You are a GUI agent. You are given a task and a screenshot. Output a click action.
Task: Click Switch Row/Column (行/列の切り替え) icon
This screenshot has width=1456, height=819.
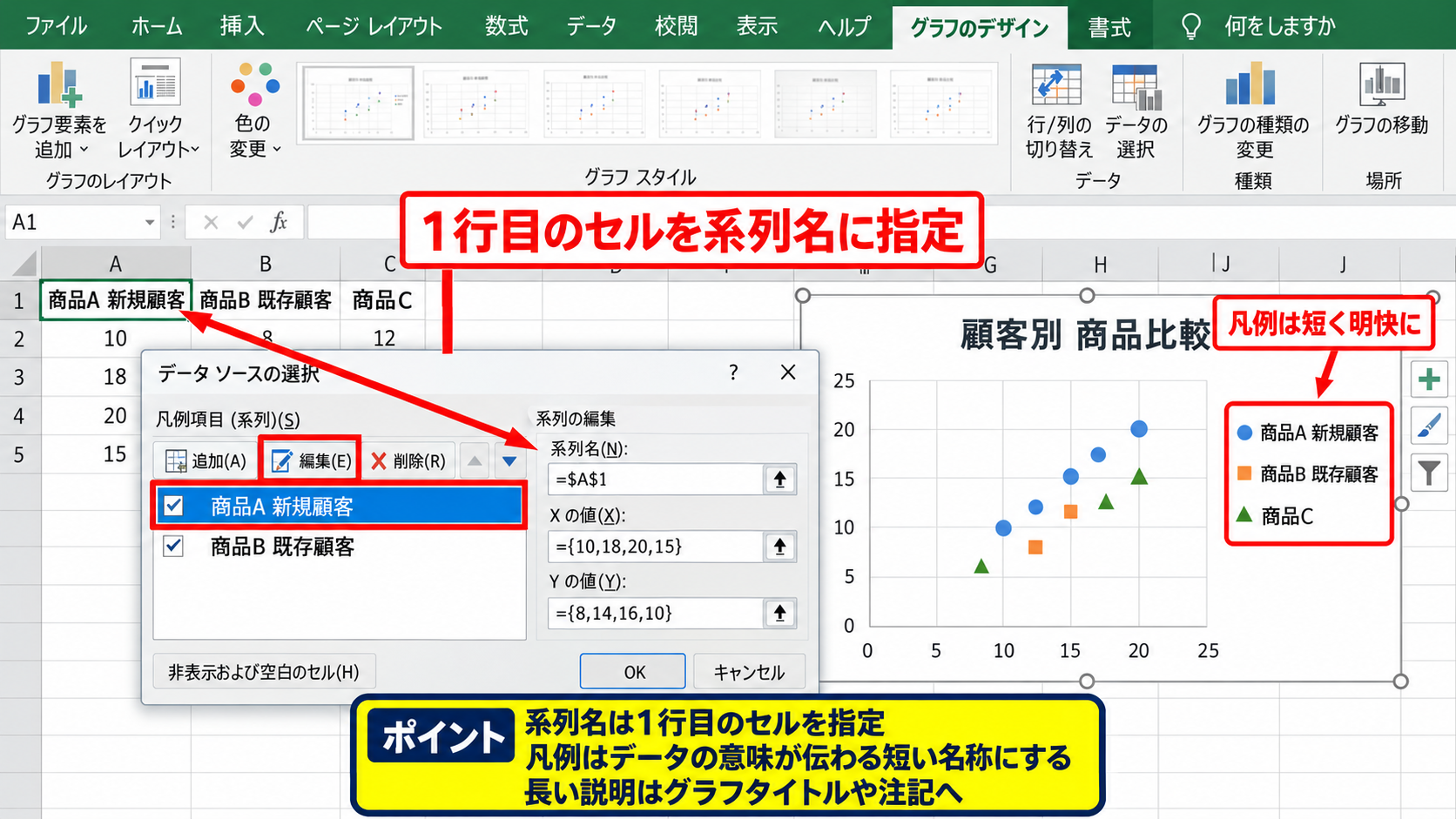coord(1057,87)
